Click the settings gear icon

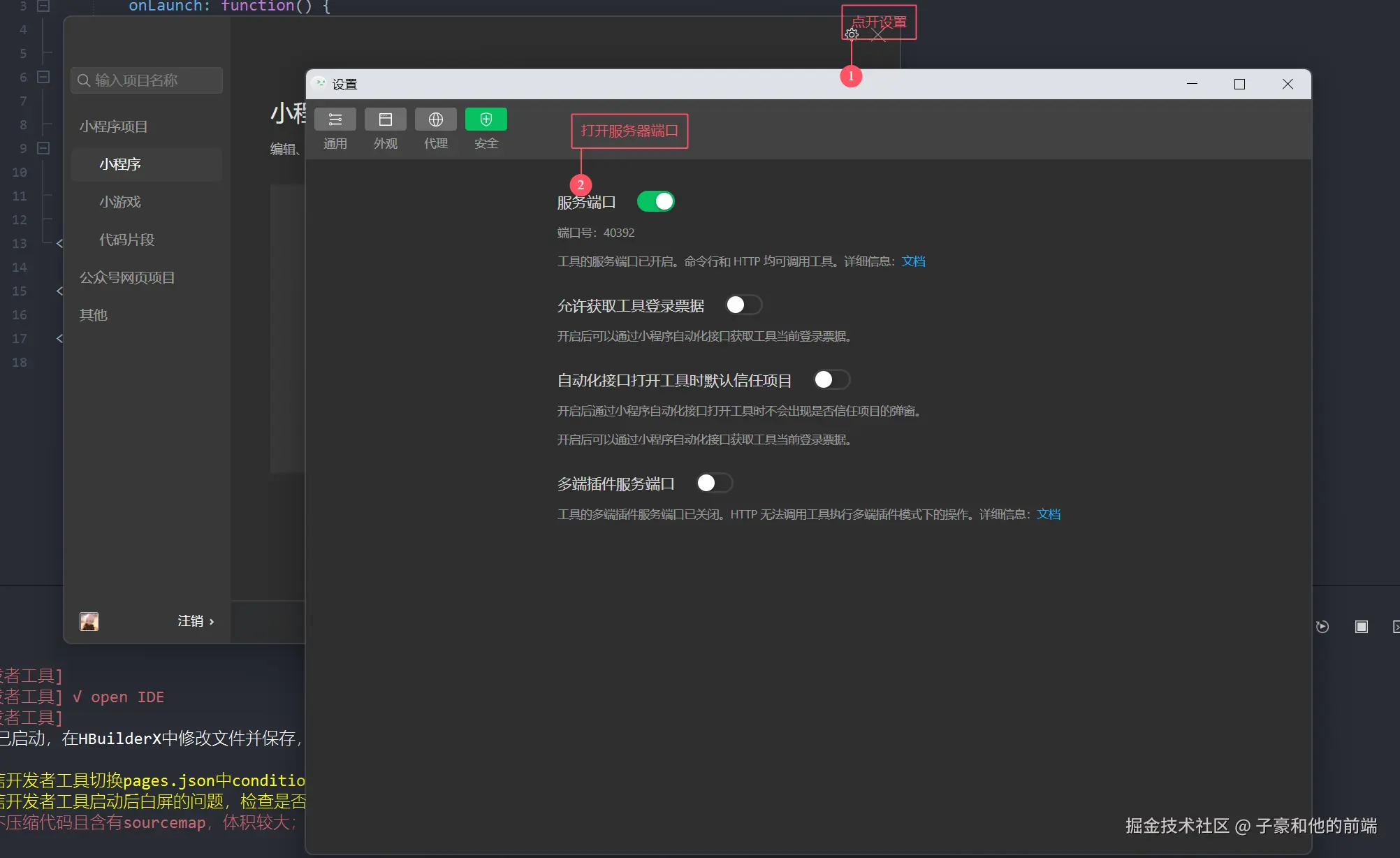(852, 34)
